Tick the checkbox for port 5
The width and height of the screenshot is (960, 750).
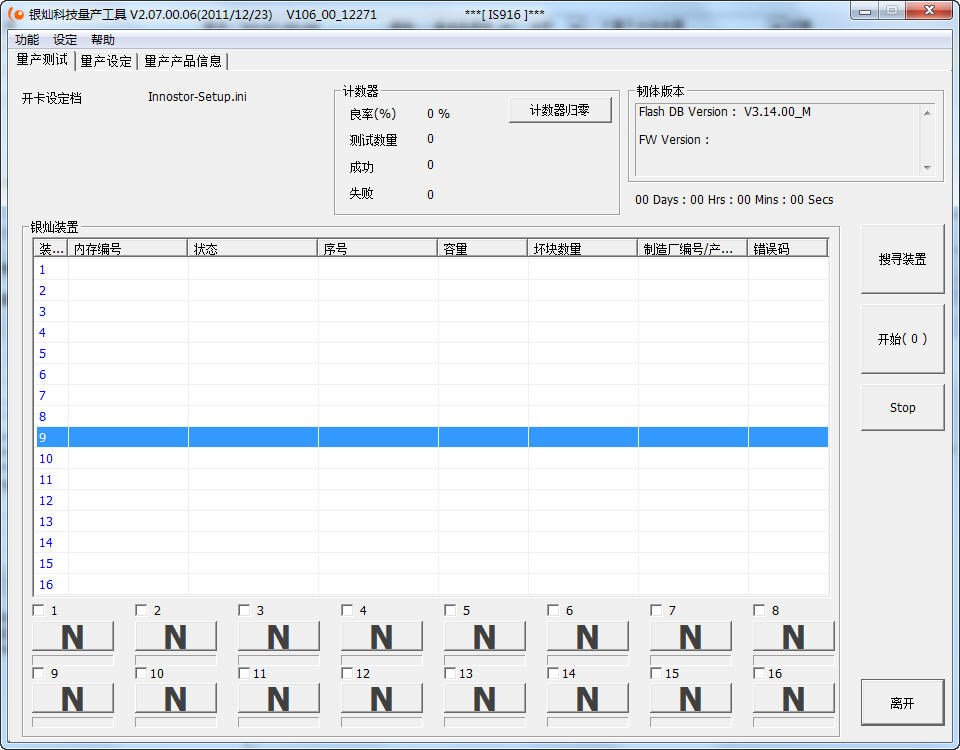coord(450,610)
